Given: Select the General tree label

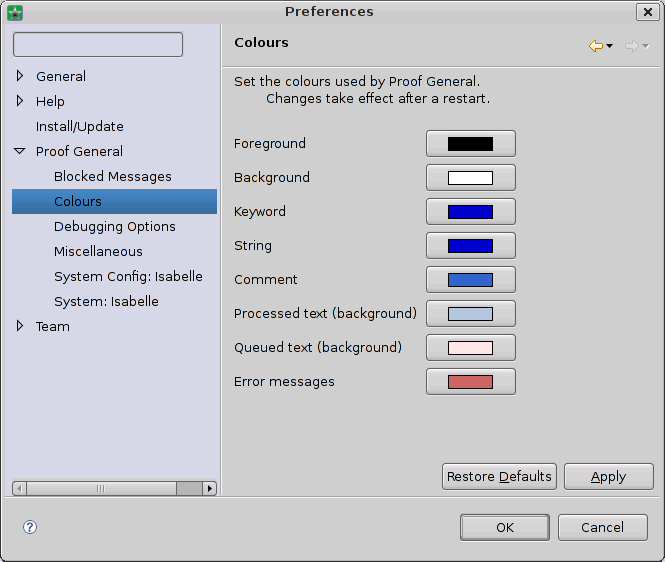Looking at the screenshot, I should point(61,76).
